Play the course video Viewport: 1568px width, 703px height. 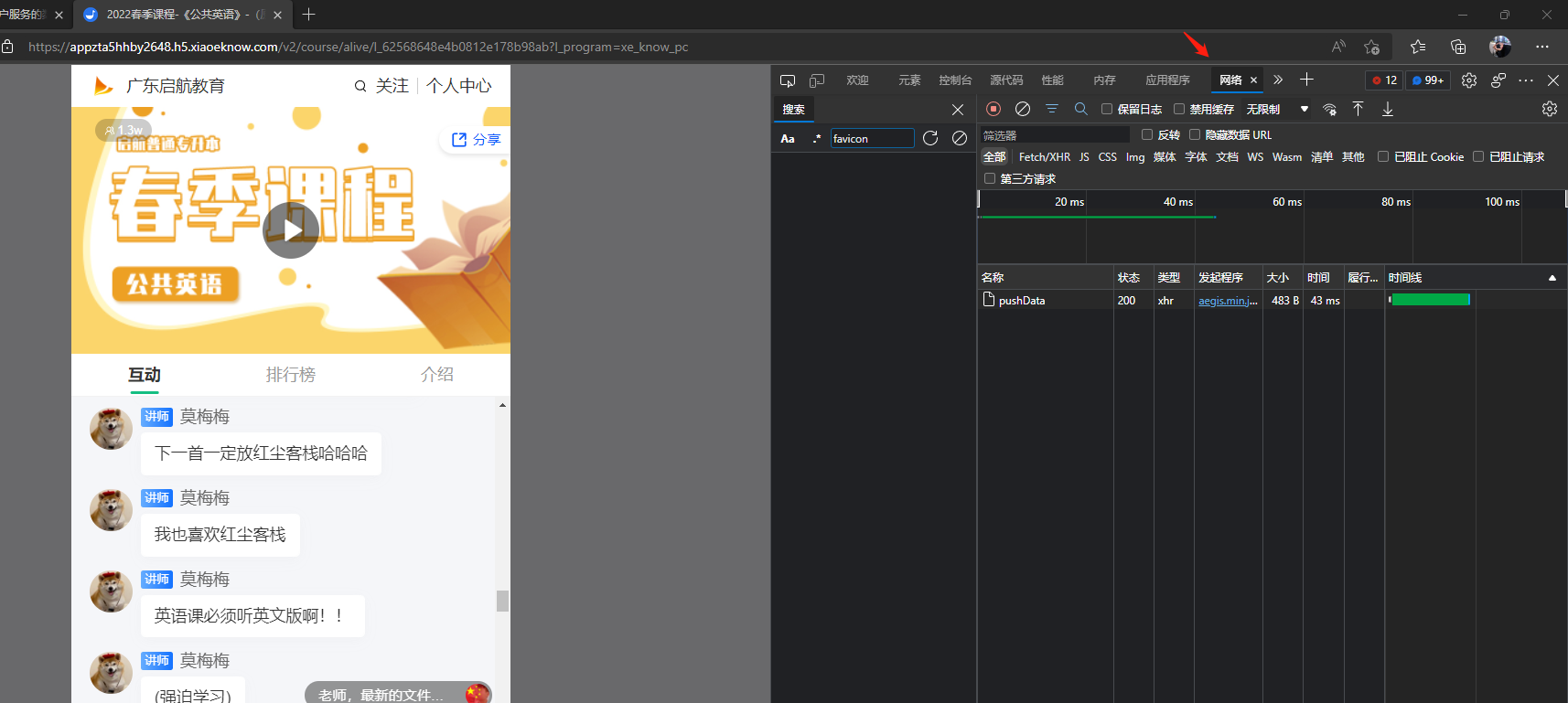click(x=291, y=230)
